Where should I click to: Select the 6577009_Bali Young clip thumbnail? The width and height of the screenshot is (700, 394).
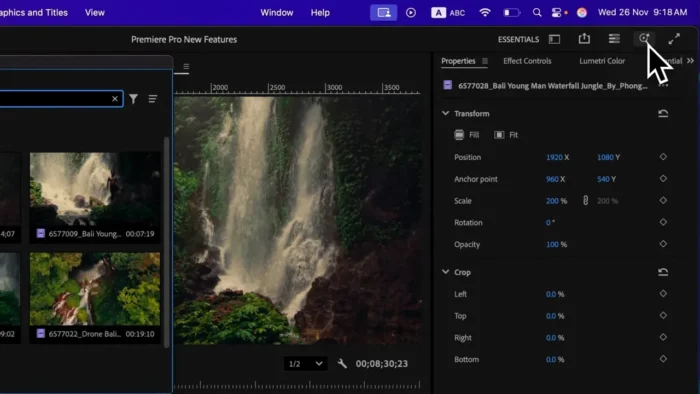click(95, 188)
